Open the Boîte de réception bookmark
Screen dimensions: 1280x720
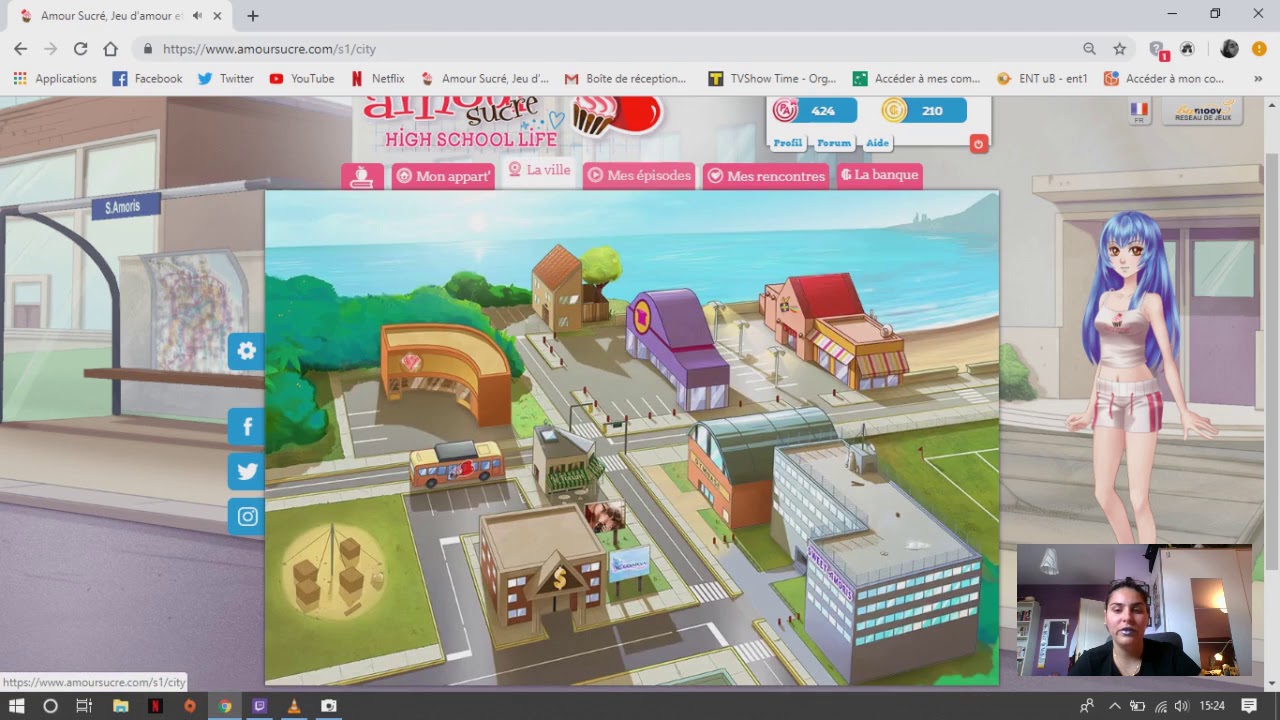[x=625, y=78]
